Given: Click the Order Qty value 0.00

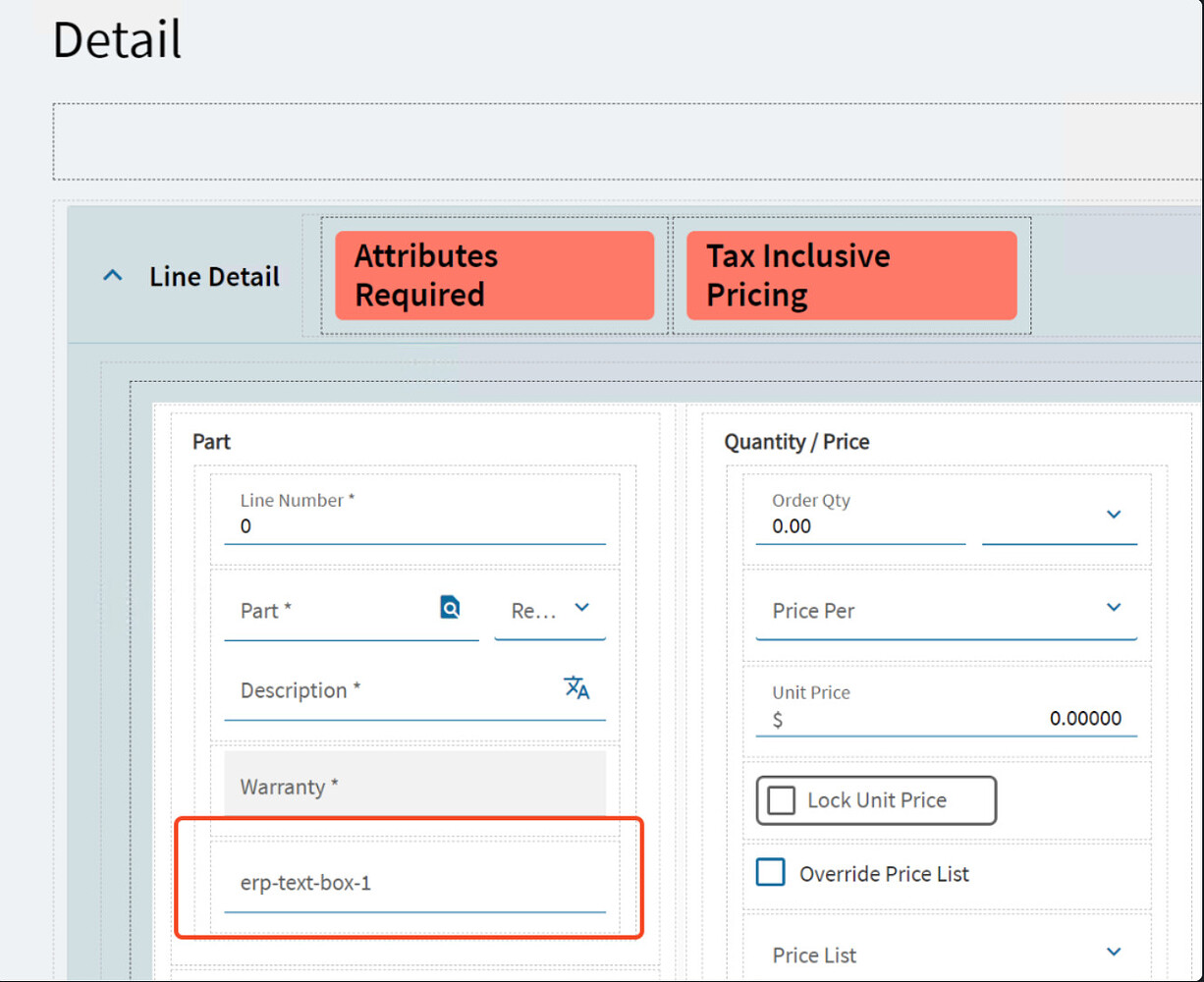Looking at the screenshot, I should coord(859,526).
